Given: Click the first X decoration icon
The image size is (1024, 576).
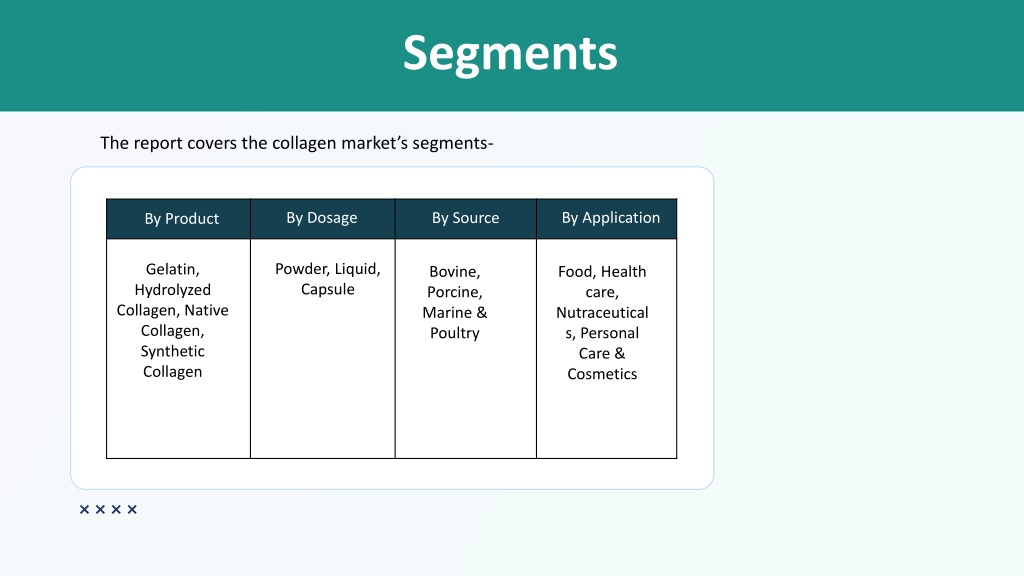Looking at the screenshot, I should pyautogui.click(x=84, y=509).
